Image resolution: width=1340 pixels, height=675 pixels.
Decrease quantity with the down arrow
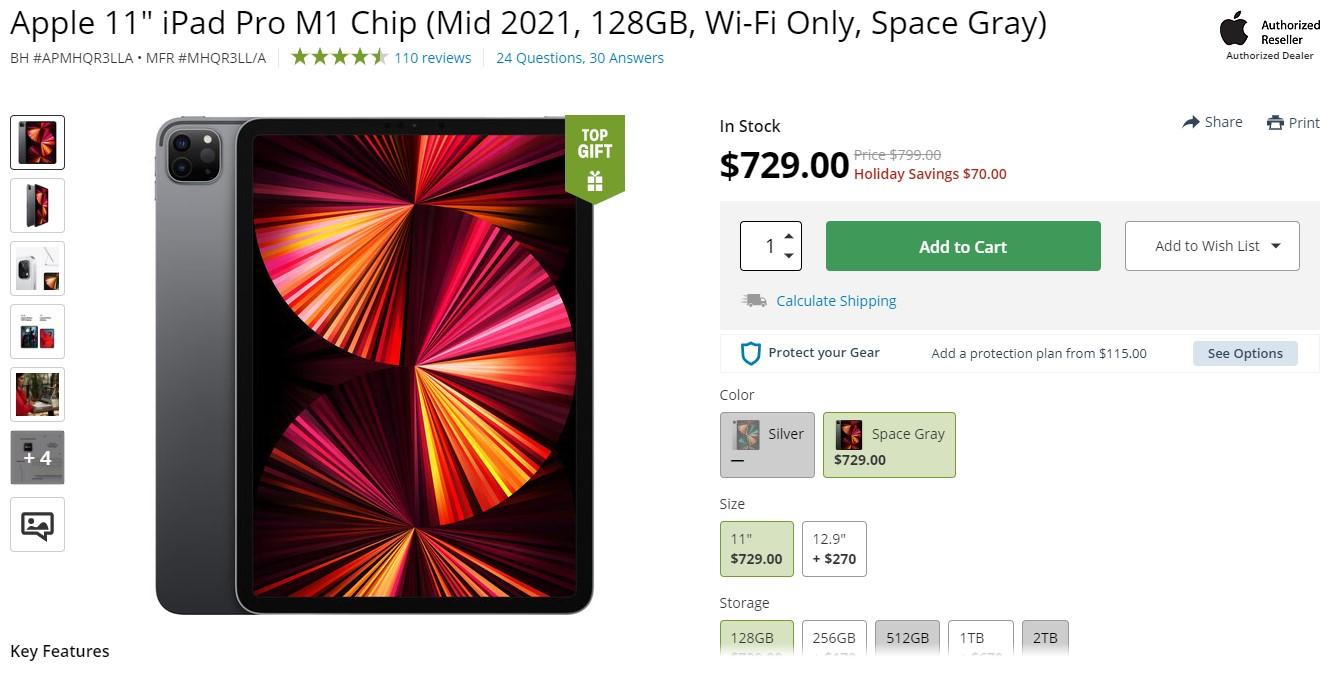pos(789,256)
